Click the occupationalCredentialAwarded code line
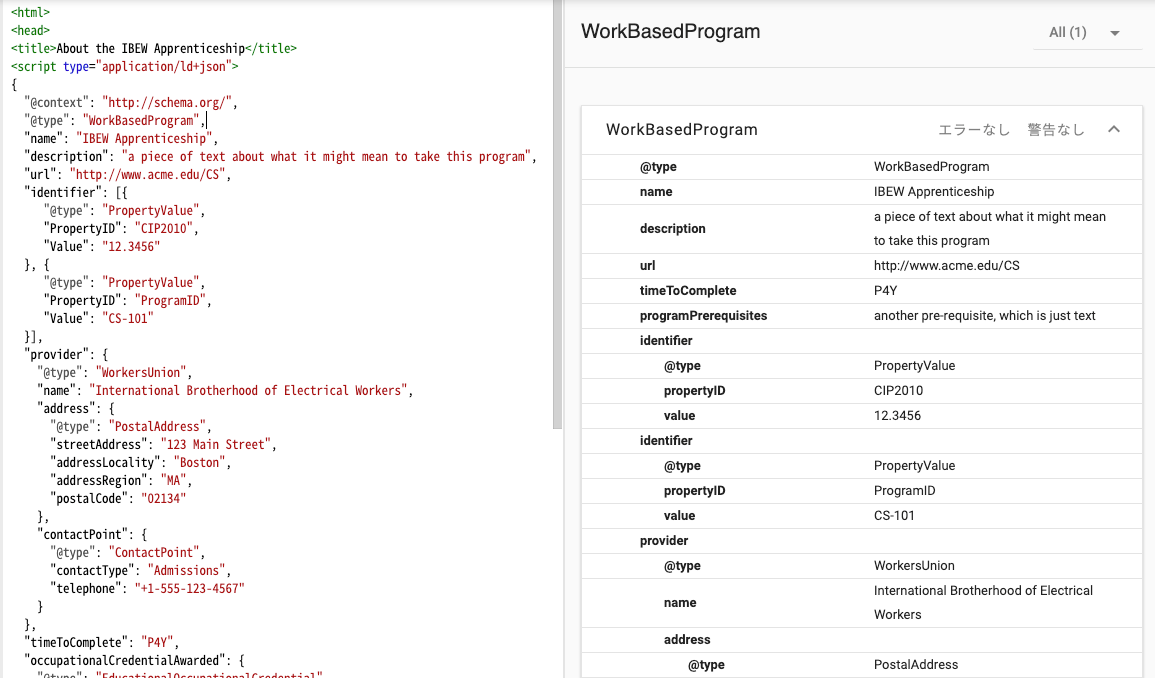The height and width of the screenshot is (678, 1155). [x=134, y=660]
